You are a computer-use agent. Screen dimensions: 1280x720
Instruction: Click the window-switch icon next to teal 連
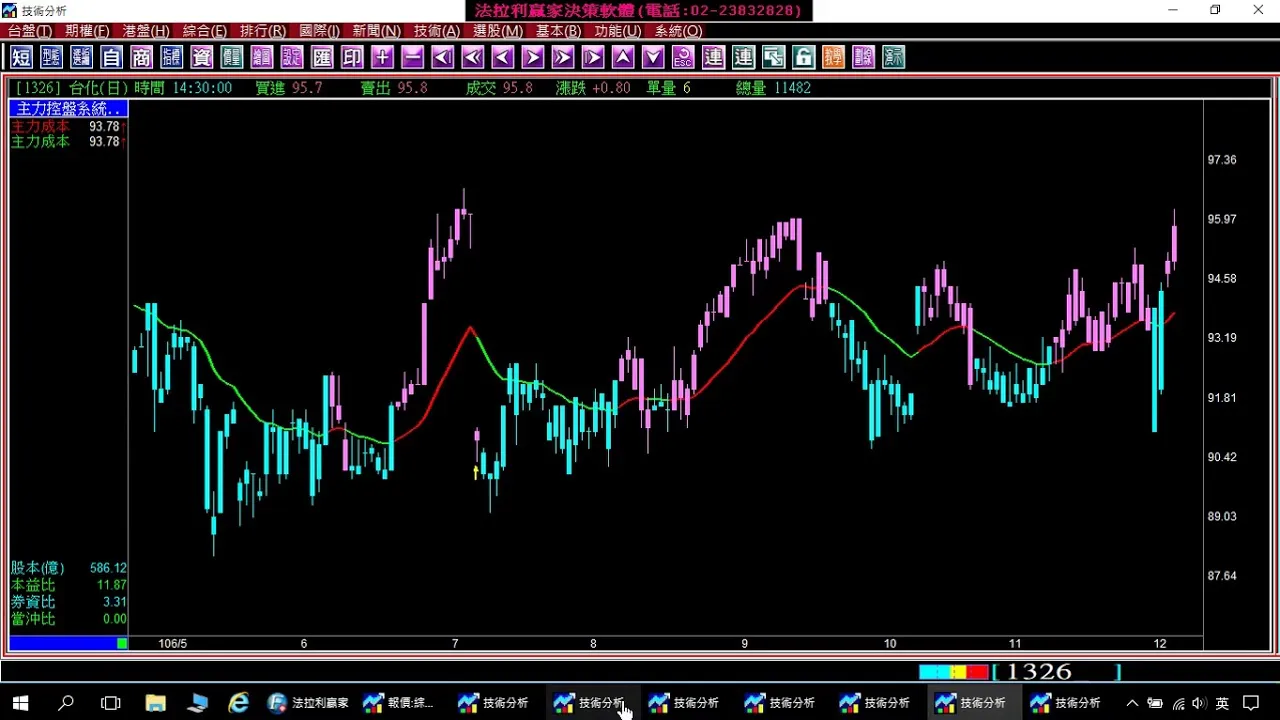click(x=772, y=57)
